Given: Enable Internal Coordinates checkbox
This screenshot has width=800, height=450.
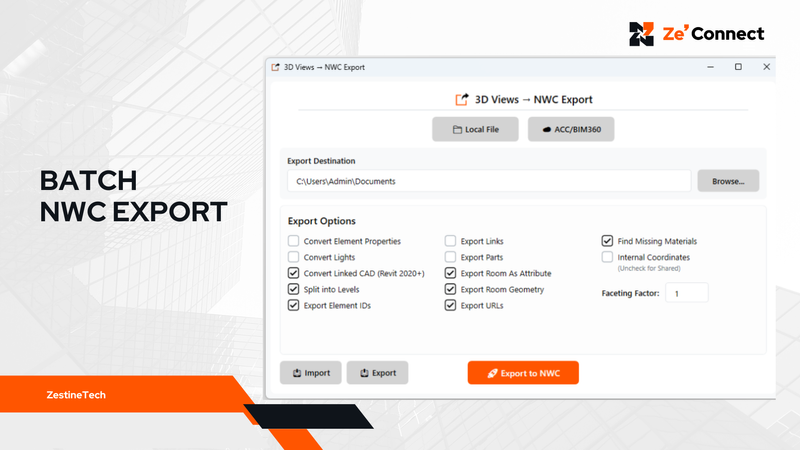Looking at the screenshot, I should pyautogui.click(x=607, y=257).
